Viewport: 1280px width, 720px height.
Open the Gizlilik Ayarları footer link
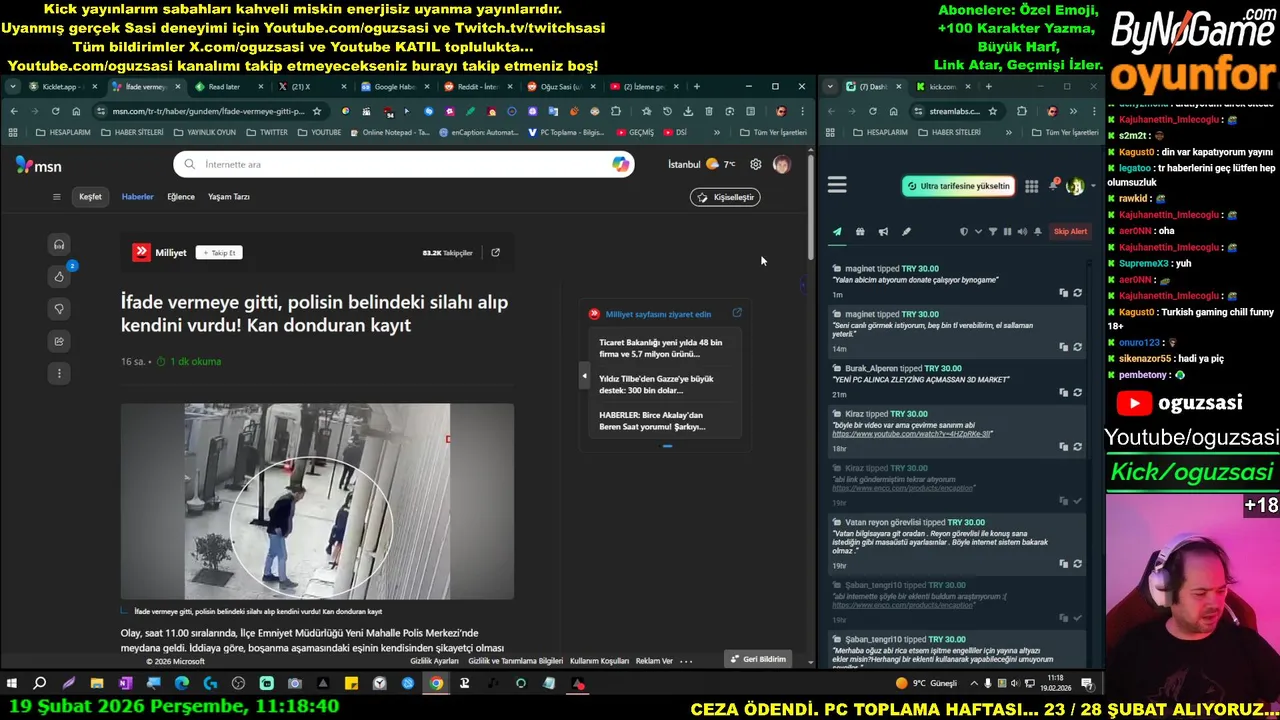[434, 661]
